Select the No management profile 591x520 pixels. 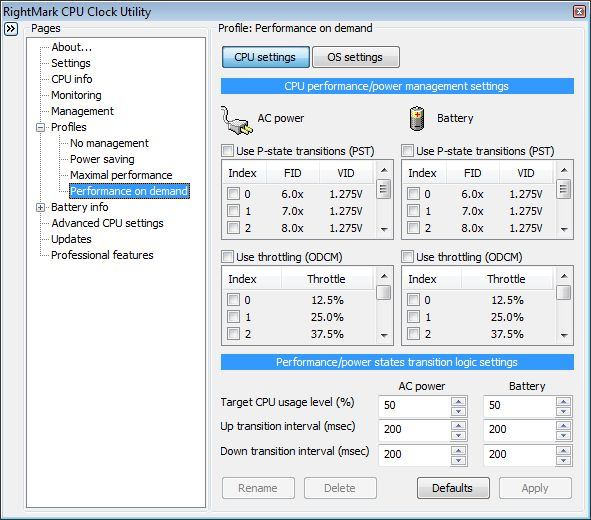click(109, 143)
